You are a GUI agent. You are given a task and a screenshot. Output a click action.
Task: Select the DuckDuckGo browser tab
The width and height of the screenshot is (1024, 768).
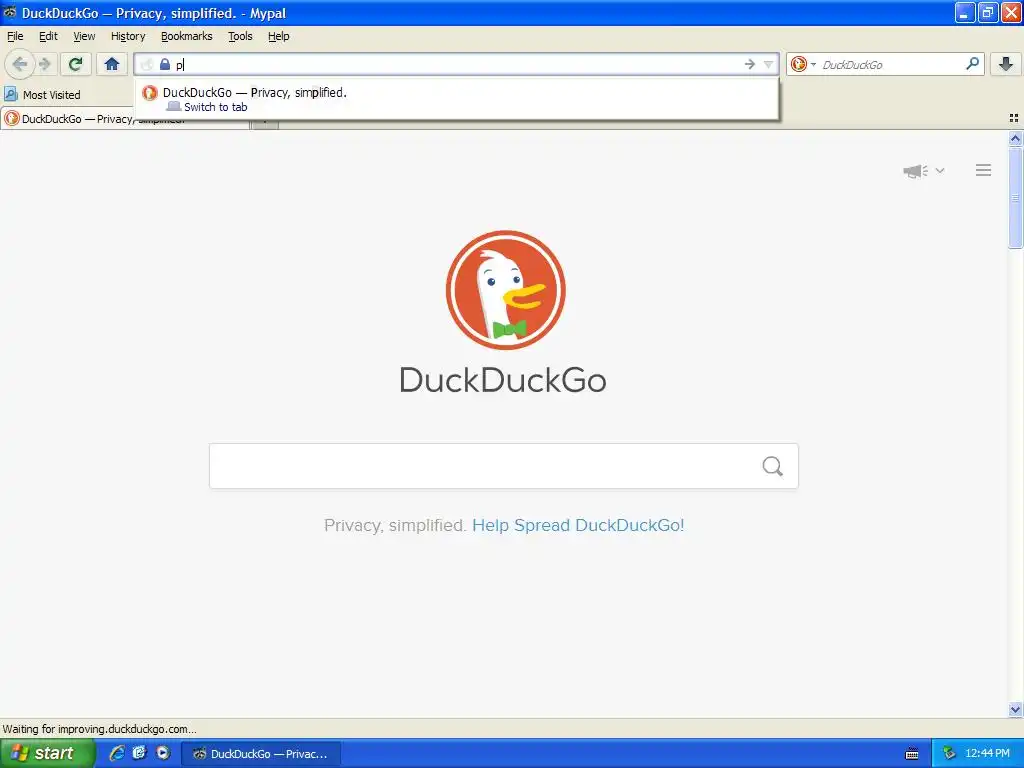[125, 119]
